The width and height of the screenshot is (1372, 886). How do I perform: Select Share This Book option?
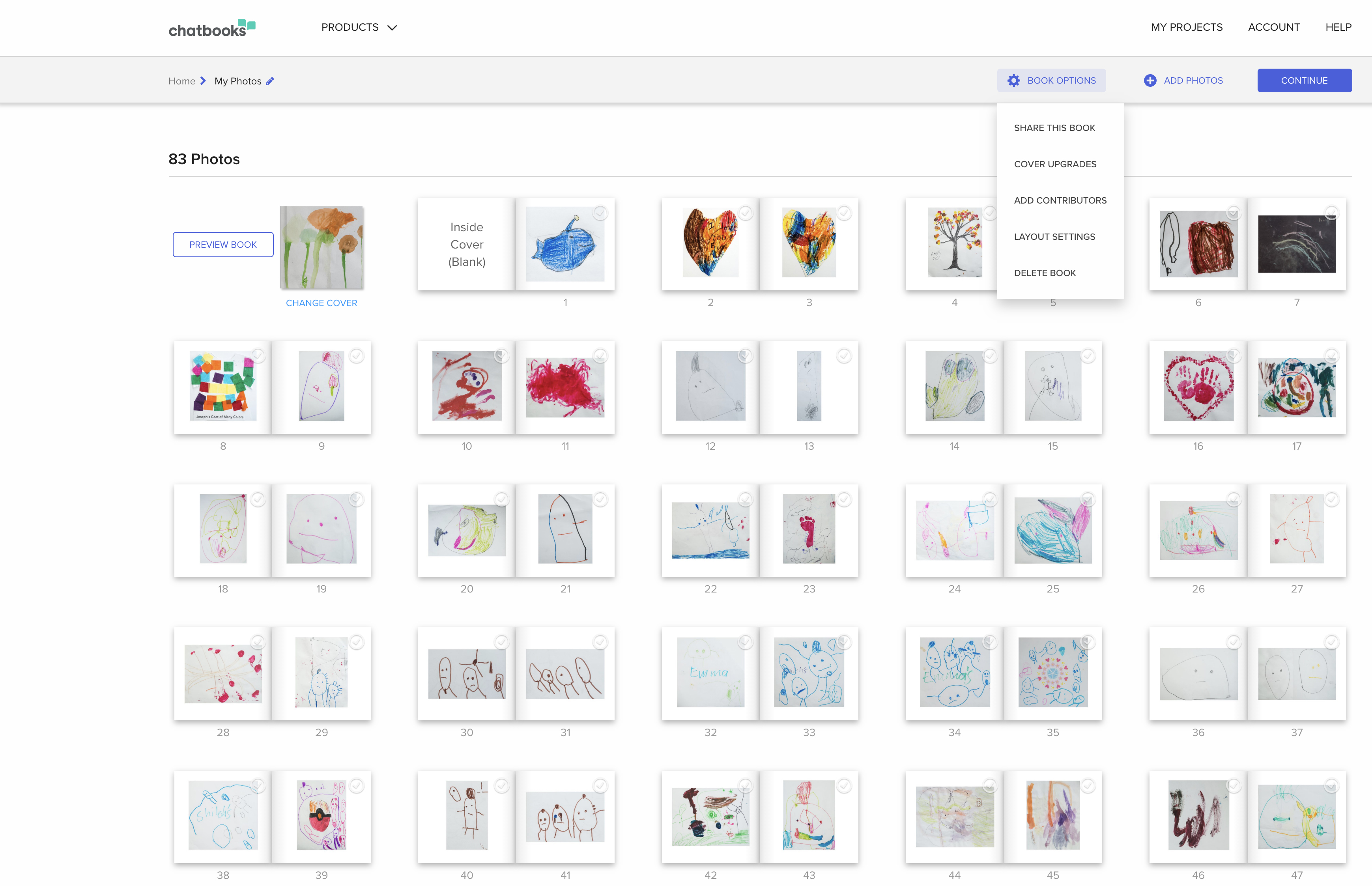[1054, 128]
